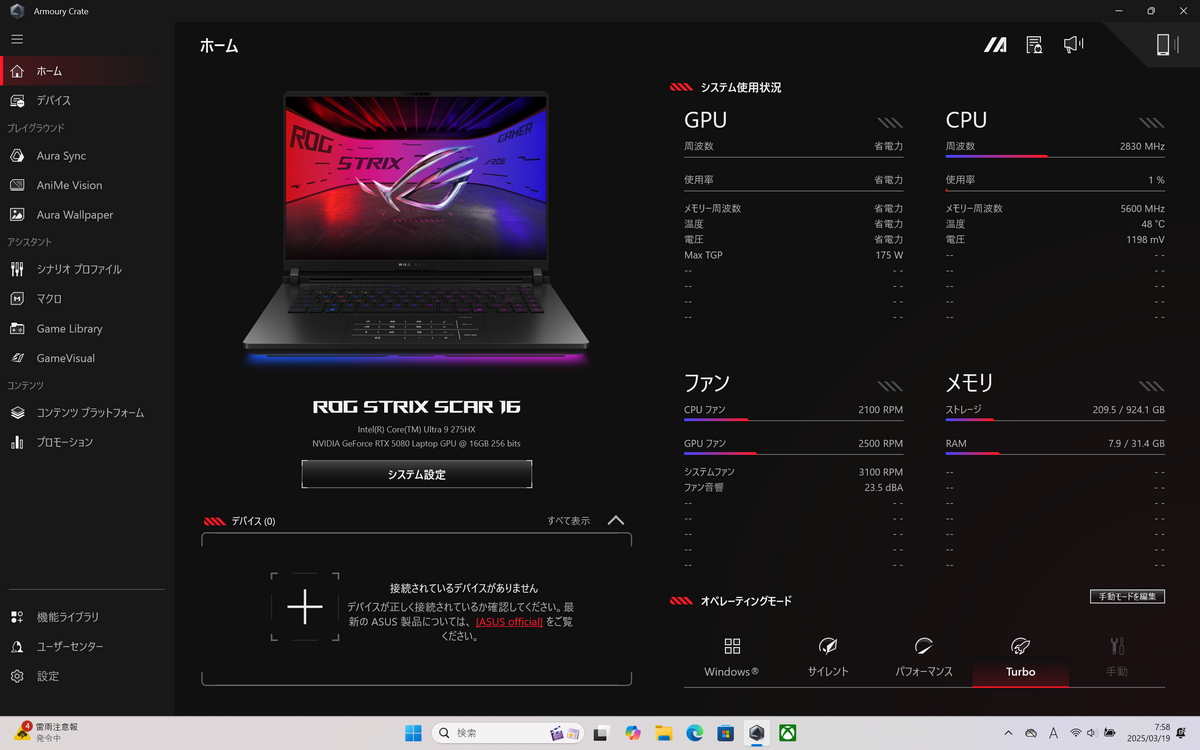Select the パフォーマンス operating mode
This screenshot has width=1200, height=750.
pos(924,658)
